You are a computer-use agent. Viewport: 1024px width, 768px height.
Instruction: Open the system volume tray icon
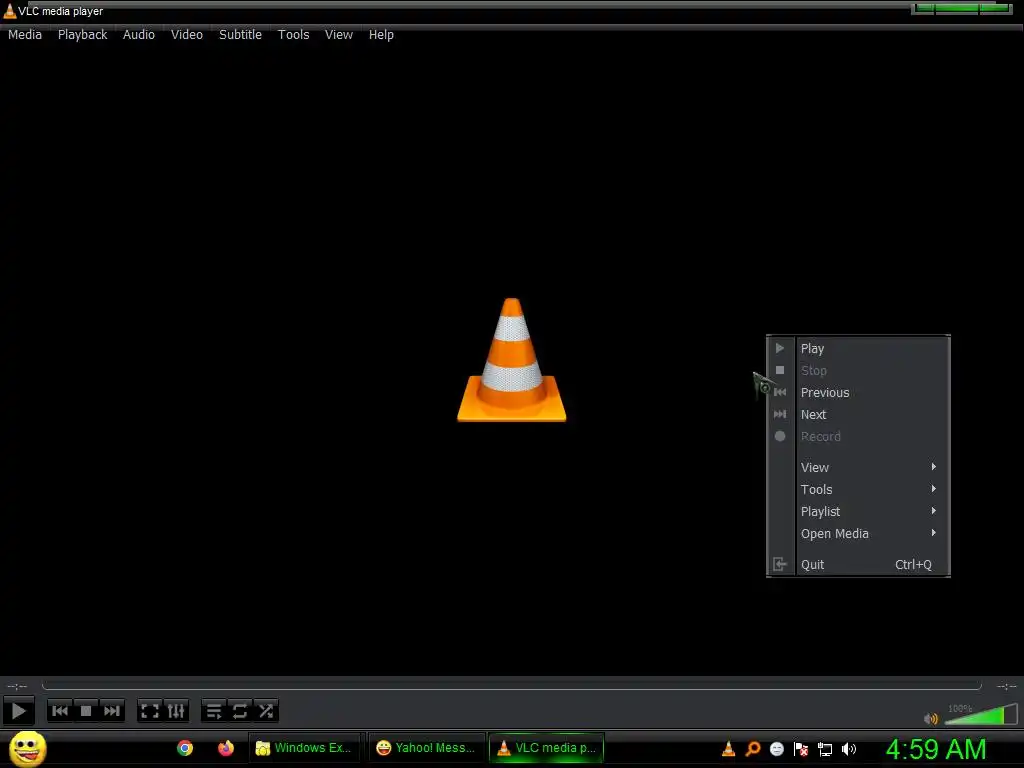point(848,749)
